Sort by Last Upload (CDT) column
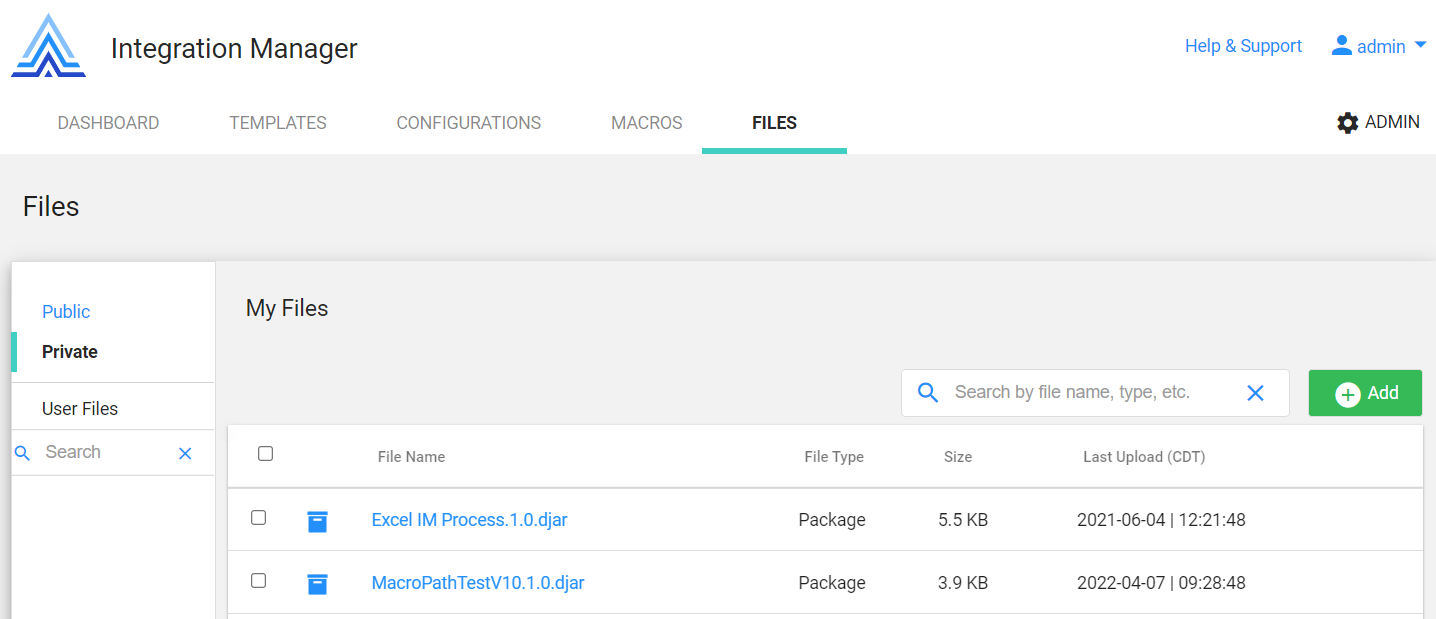Image resolution: width=1436 pixels, height=619 pixels. pyautogui.click(x=1144, y=457)
